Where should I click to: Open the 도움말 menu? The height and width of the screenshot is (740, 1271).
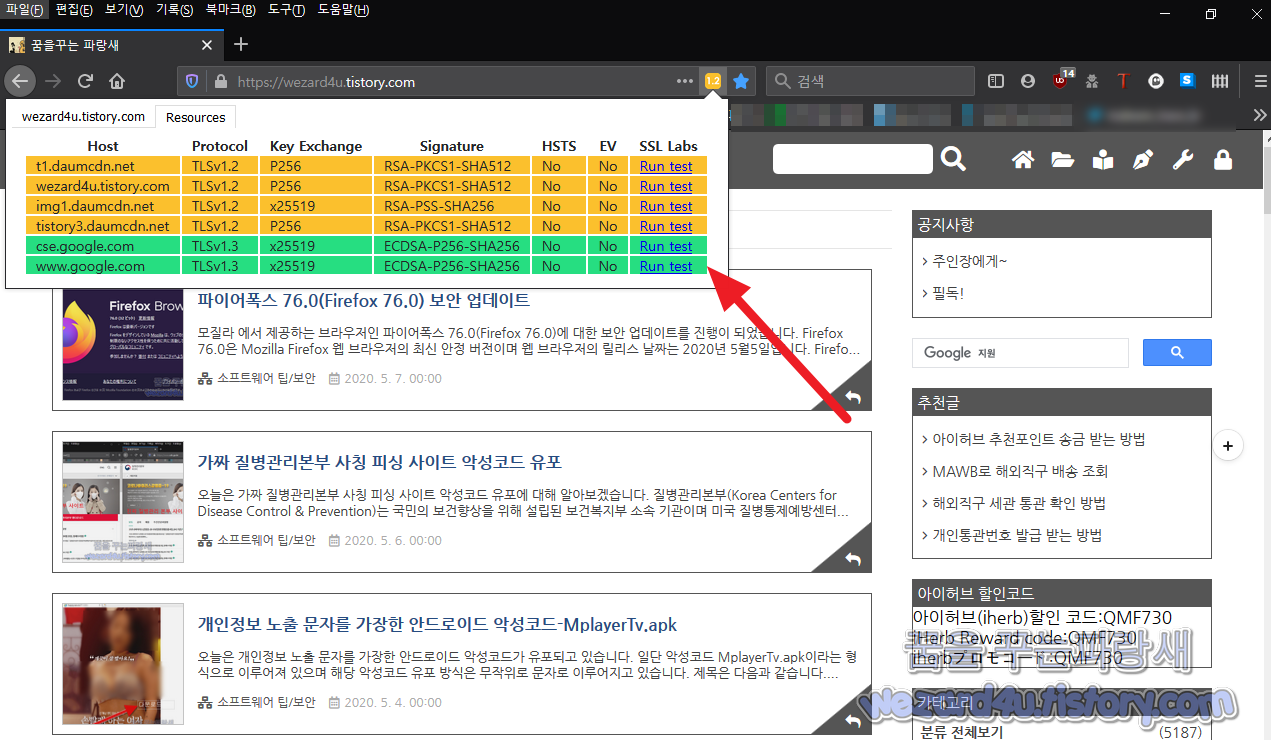[343, 10]
